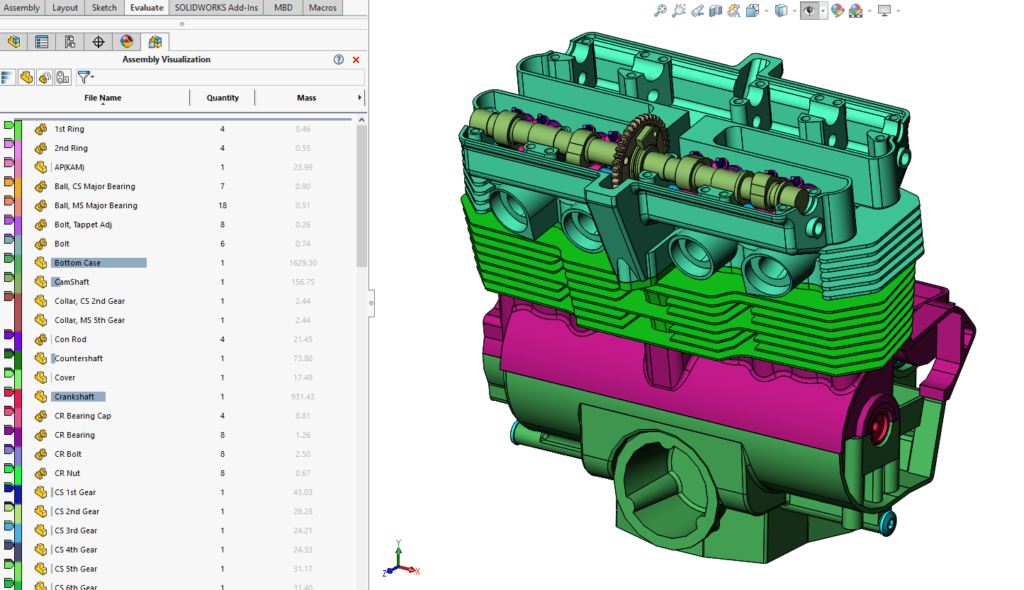Image resolution: width=1024 pixels, height=590 pixels.
Task: Click the part icon beside CR Bearing Cap
Action: click(x=40, y=416)
